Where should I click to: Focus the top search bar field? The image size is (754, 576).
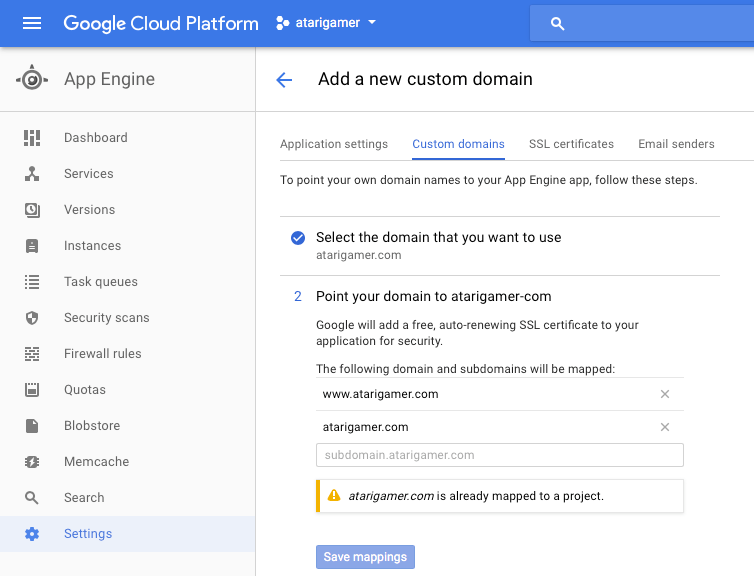pos(642,23)
